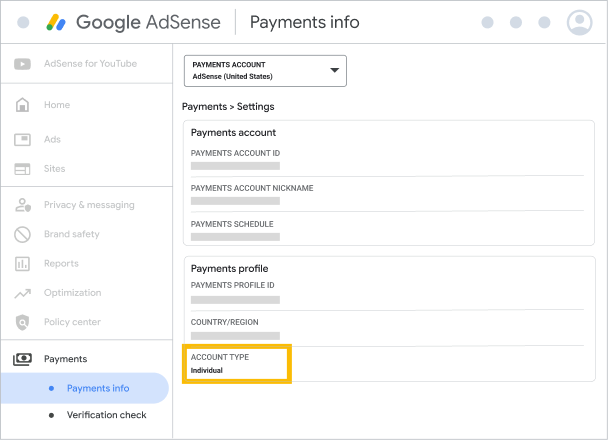Select the Verification check submenu item
This screenshot has width=608, height=440.
[x=107, y=415]
